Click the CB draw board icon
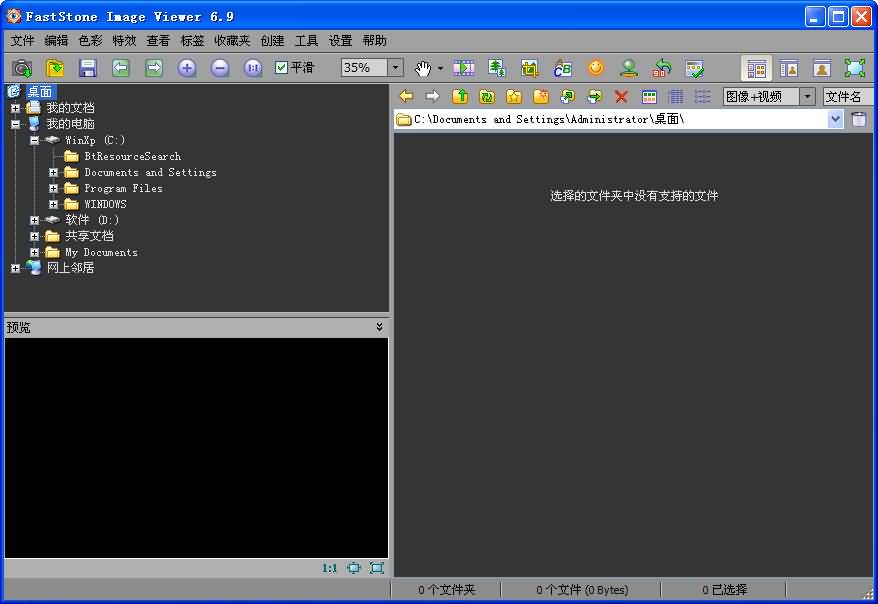 (x=562, y=68)
